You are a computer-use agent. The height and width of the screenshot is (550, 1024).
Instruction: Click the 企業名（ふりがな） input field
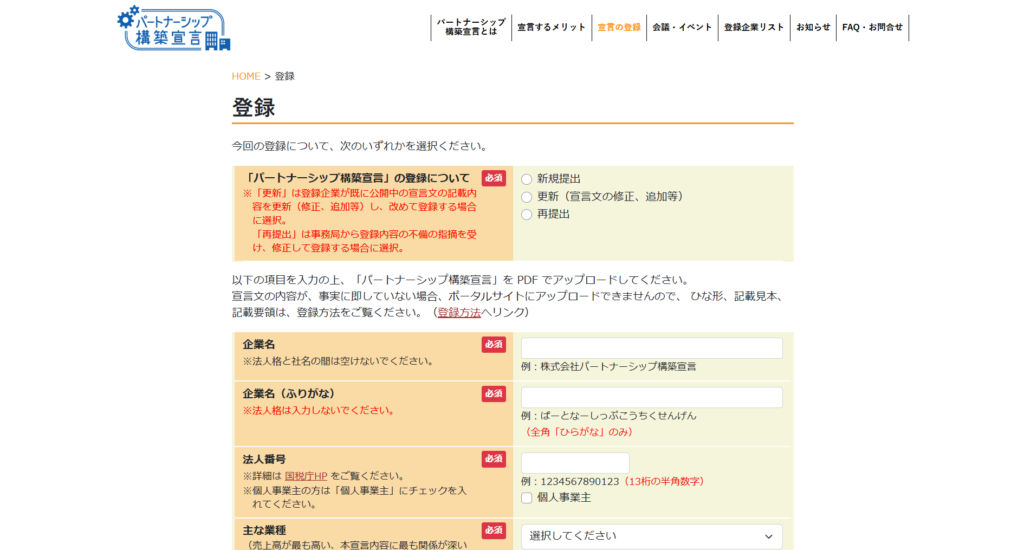[x=651, y=397]
